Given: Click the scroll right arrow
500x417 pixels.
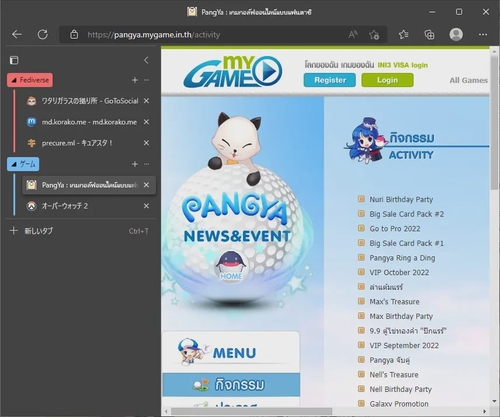Looking at the screenshot, I should pos(485,411).
